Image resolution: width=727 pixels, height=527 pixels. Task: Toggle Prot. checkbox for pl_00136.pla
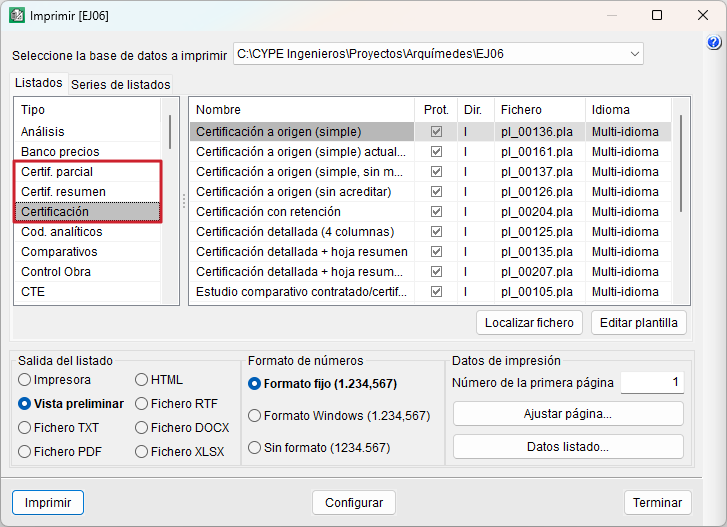(436, 132)
